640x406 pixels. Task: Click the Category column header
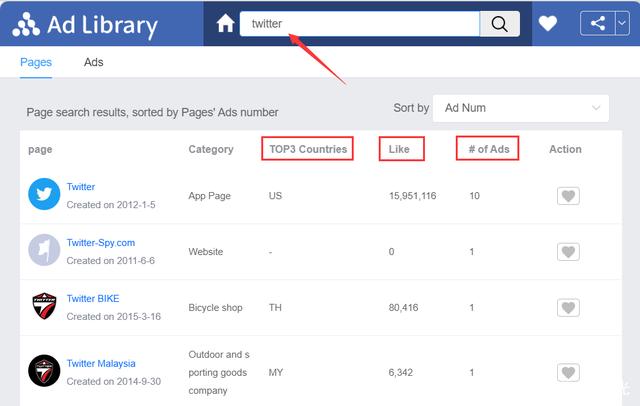coord(211,149)
